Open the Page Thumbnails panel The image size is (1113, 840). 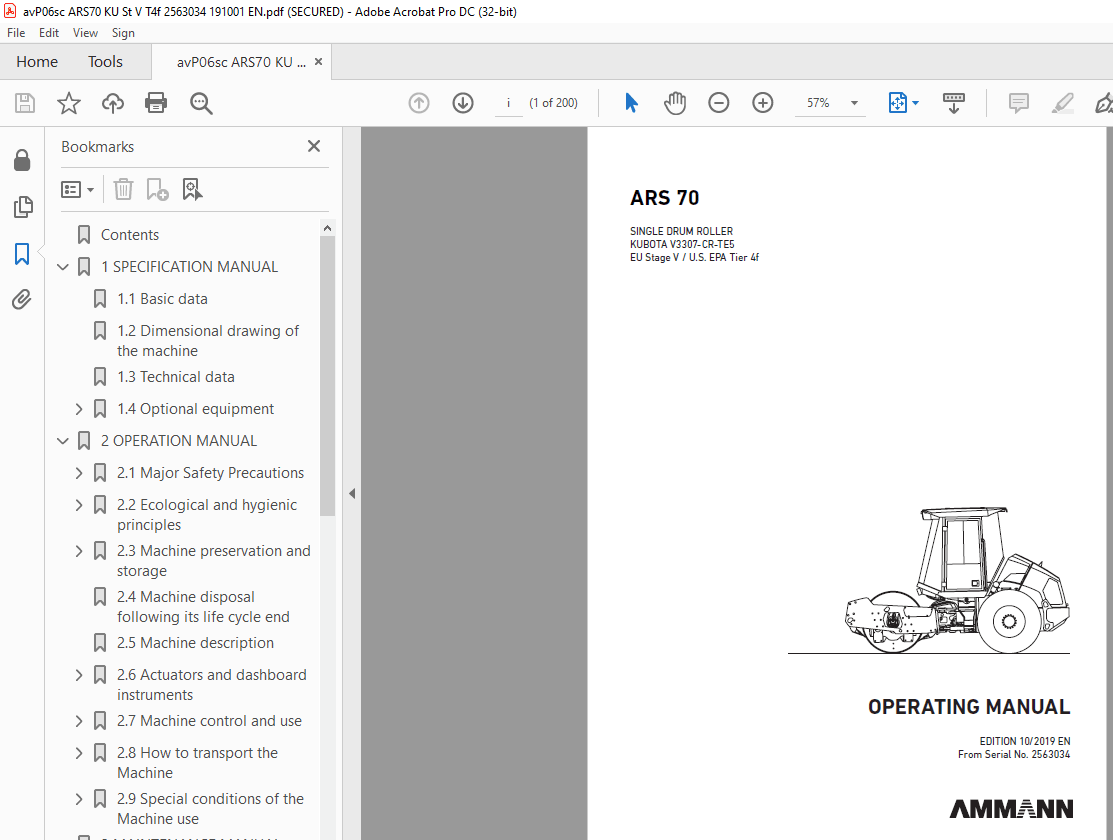(22, 207)
